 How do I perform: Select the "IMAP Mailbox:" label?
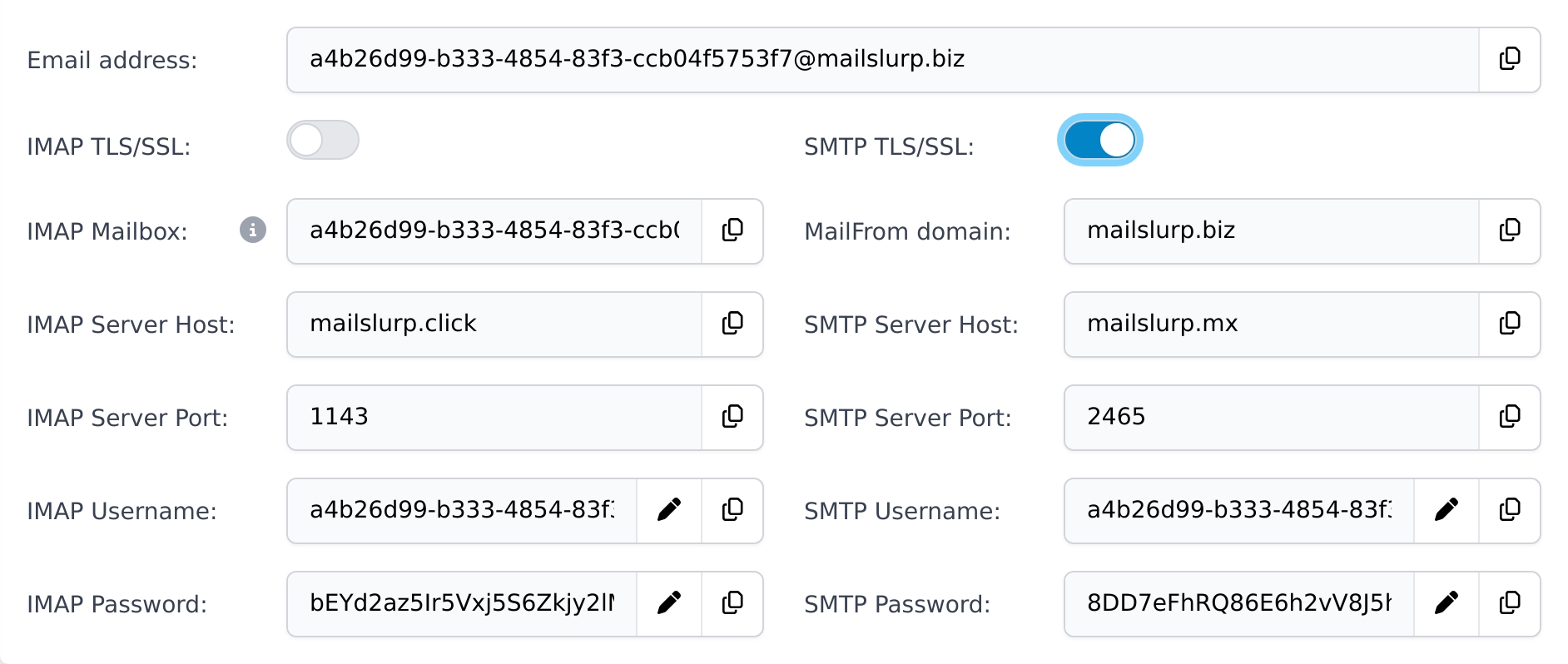coord(107,231)
